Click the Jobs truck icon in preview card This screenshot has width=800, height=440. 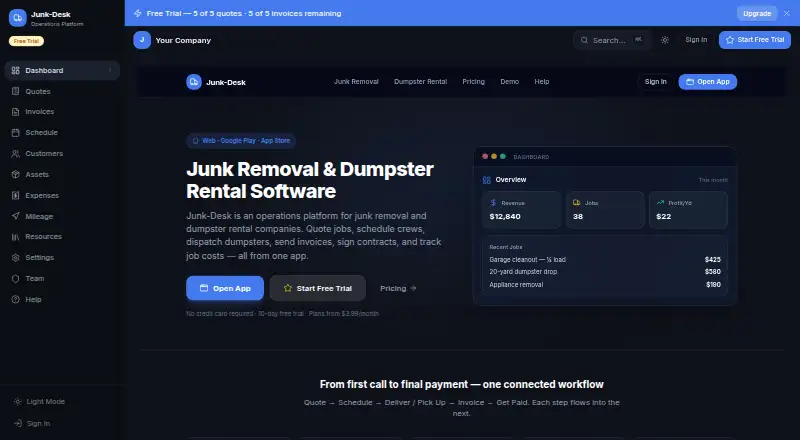[577, 203]
